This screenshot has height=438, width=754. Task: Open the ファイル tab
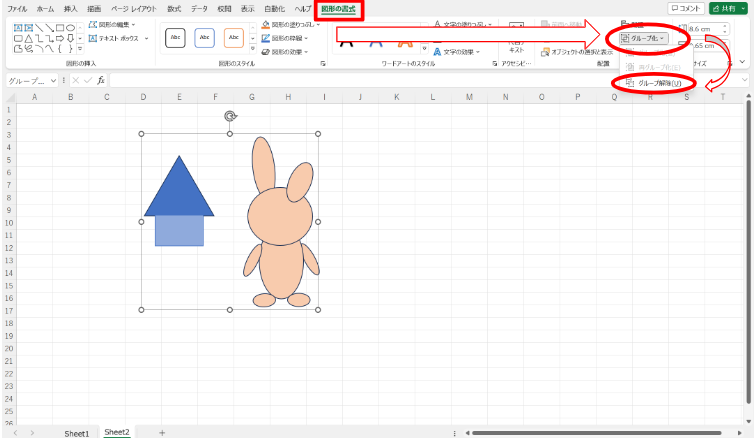coord(17,9)
